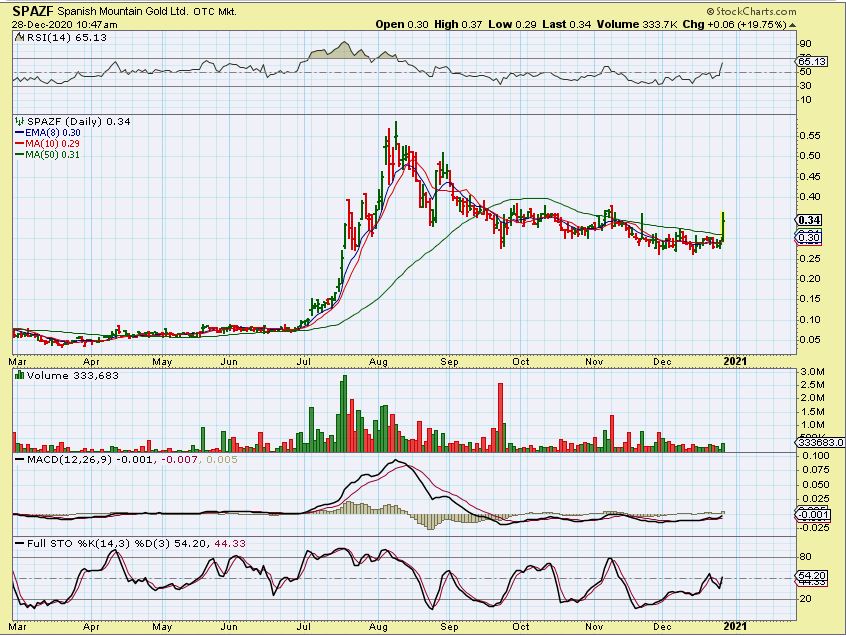Click the MA(10) 0.29 legend text
Screen dimensions: 846x637
[x=52, y=143]
